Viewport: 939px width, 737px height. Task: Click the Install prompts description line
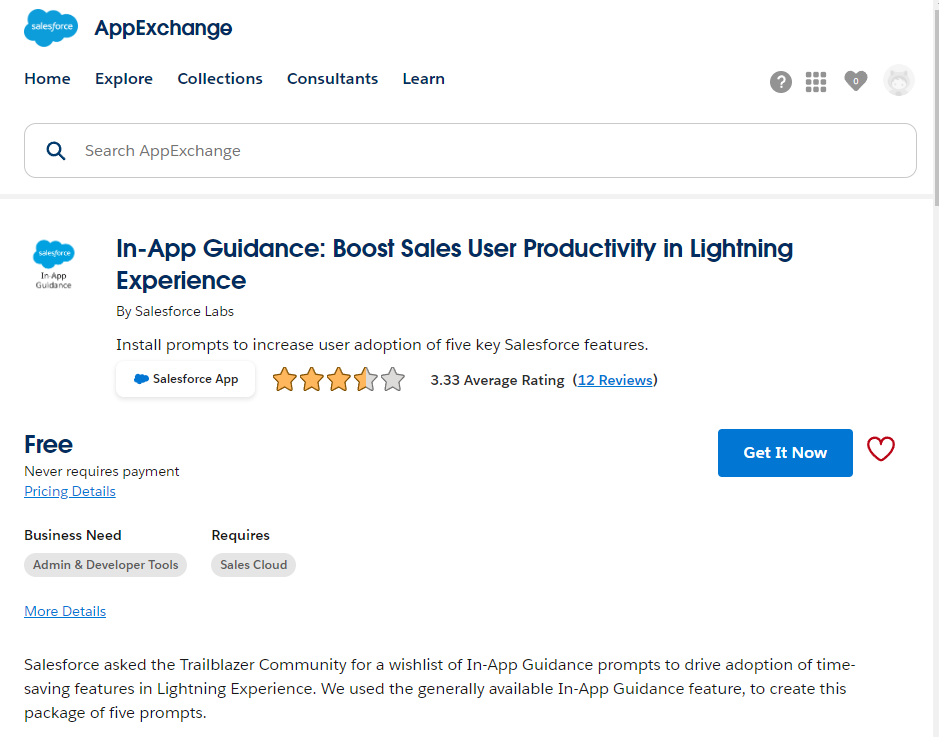(x=382, y=345)
